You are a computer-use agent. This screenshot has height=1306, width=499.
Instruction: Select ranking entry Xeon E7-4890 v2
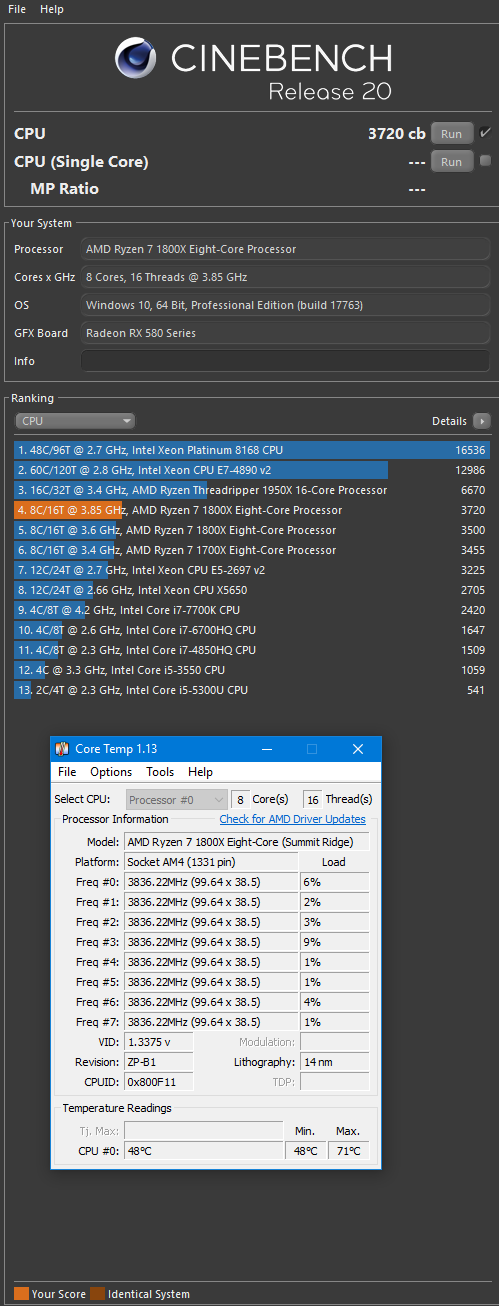[252, 470]
